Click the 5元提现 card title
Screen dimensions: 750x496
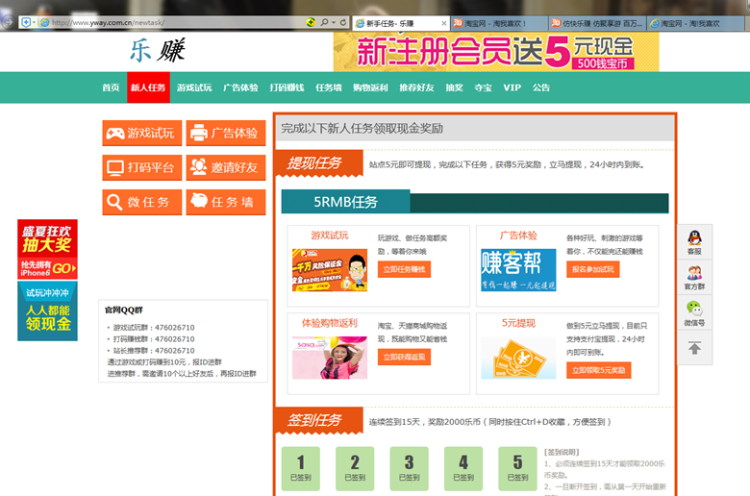pos(518,323)
